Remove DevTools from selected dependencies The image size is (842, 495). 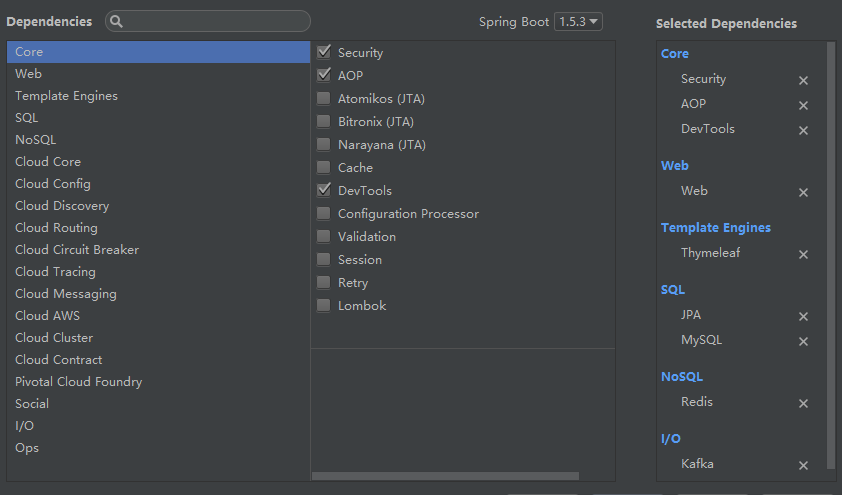pyautogui.click(x=803, y=130)
